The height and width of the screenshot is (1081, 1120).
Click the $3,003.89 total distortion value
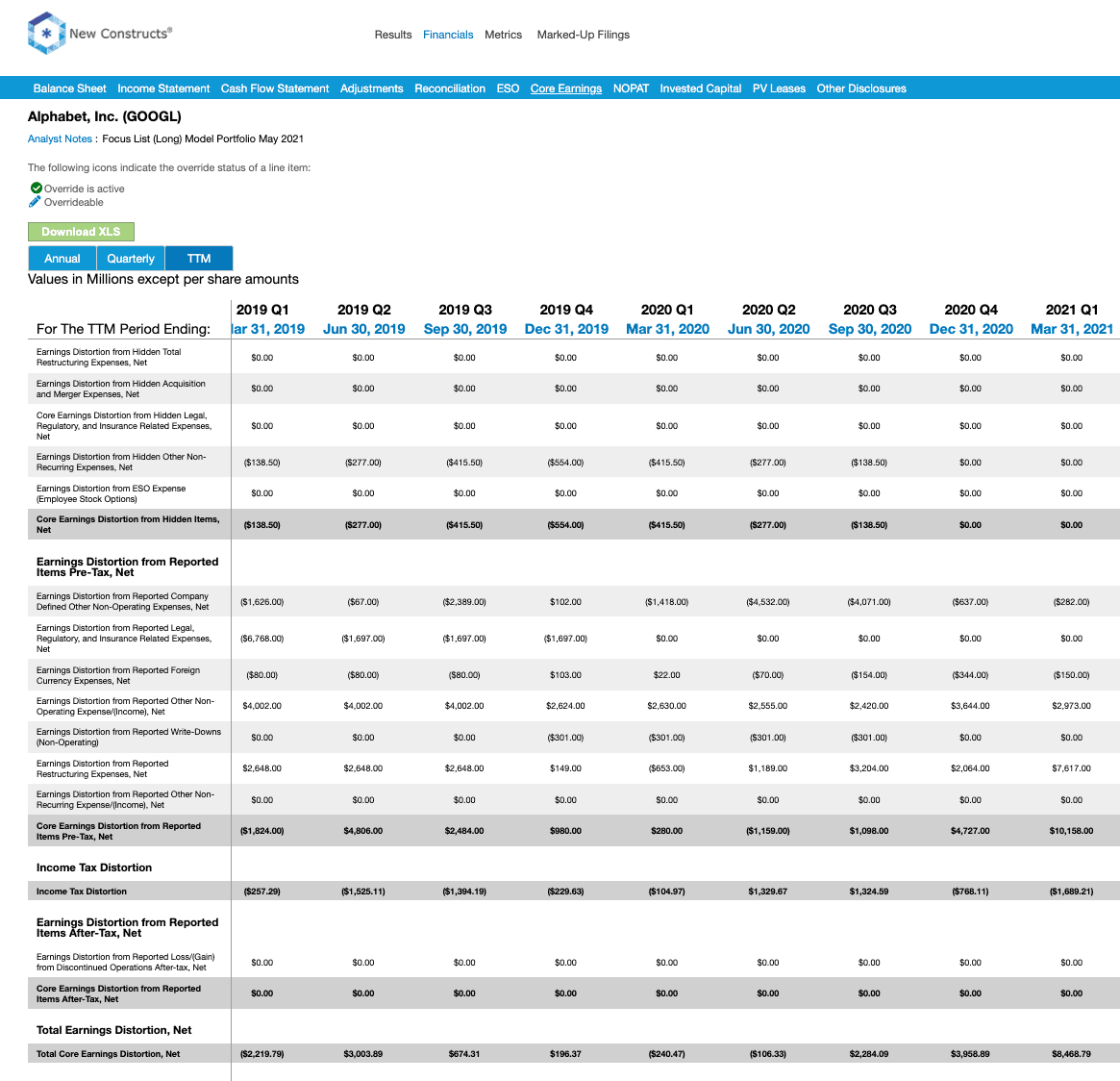click(362, 1054)
